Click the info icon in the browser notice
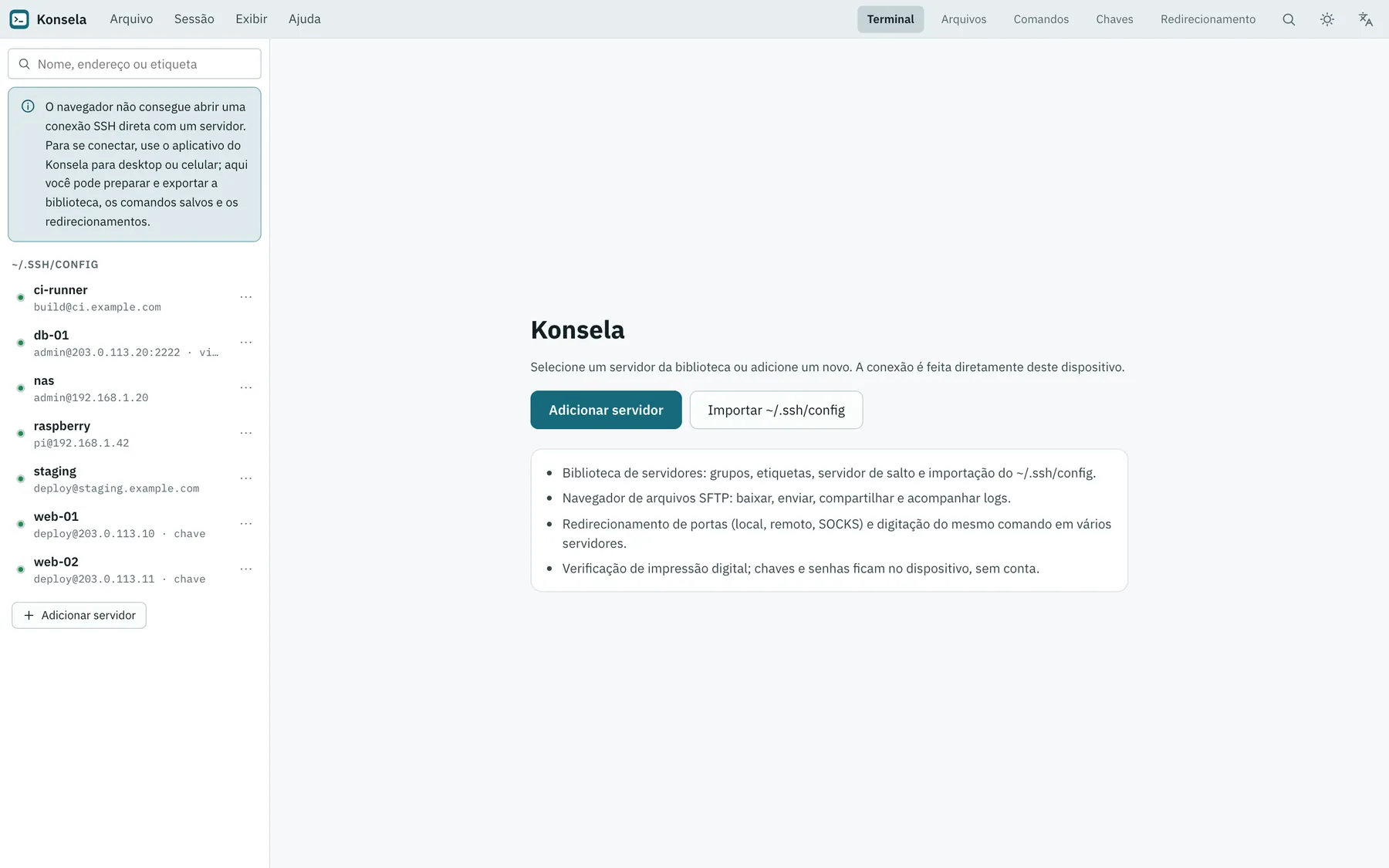The width and height of the screenshot is (1389, 868). click(28, 106)
